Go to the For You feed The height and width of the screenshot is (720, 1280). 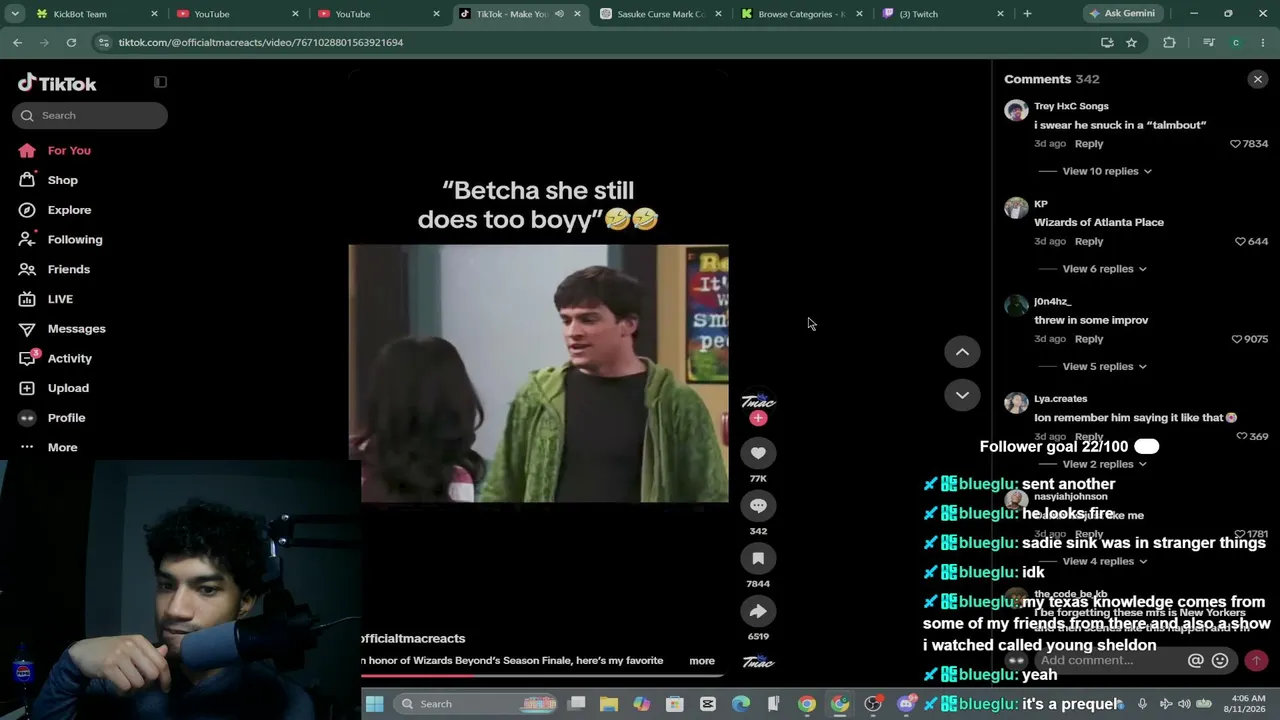(x=69, y=150)
